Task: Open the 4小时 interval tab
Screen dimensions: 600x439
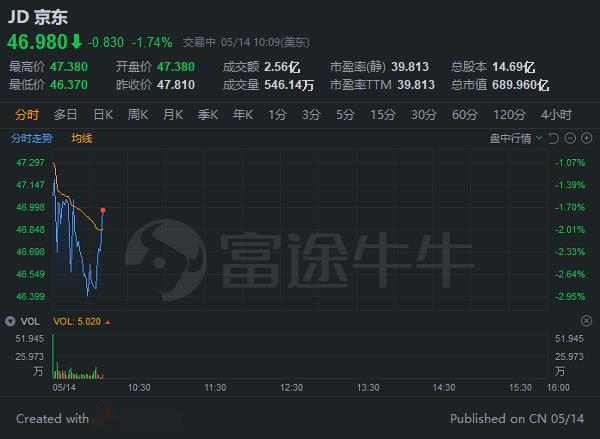Action: pos(556,114)
